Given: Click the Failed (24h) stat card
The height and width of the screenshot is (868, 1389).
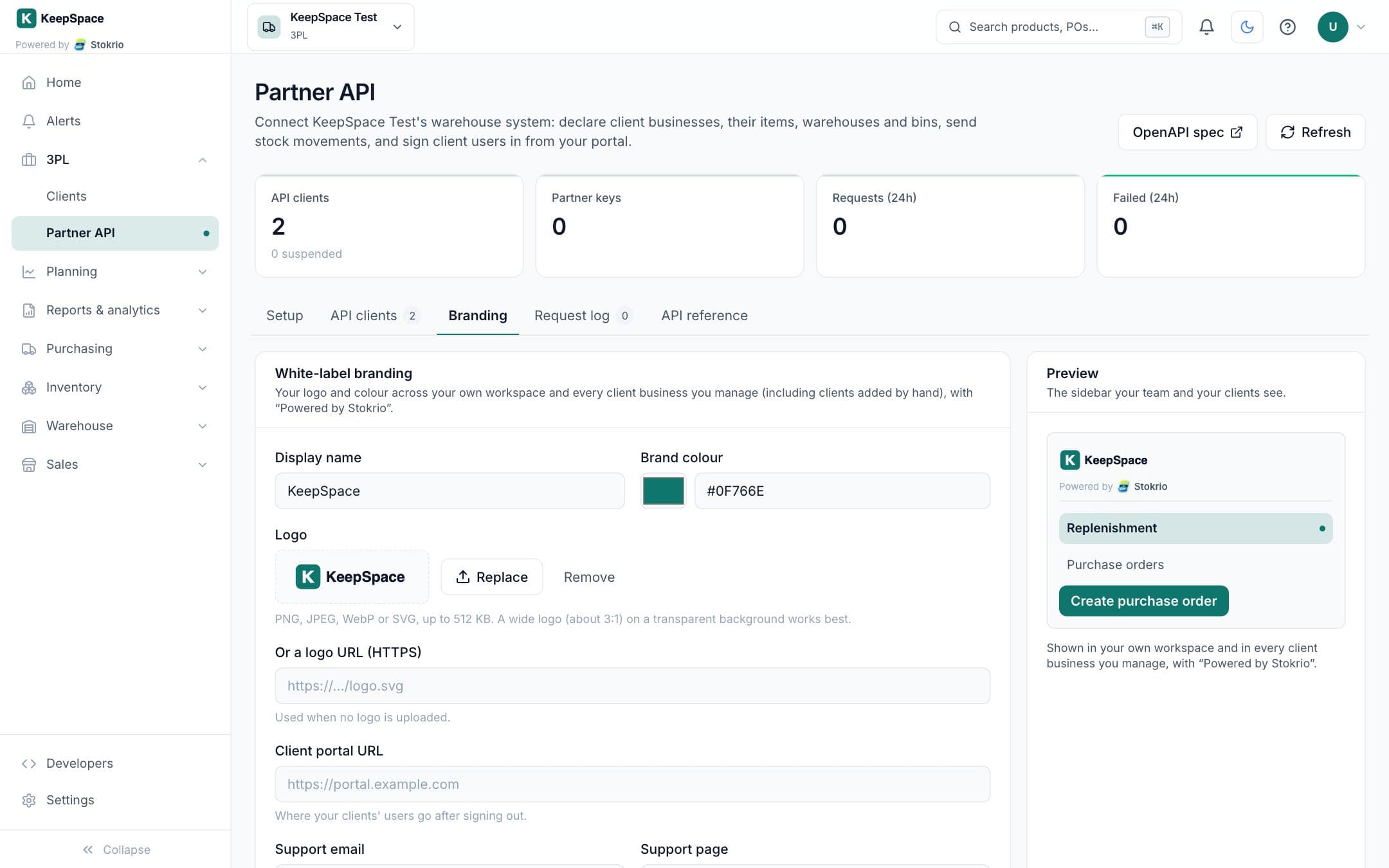Looking at the screenshot, I should [1231, 226].
